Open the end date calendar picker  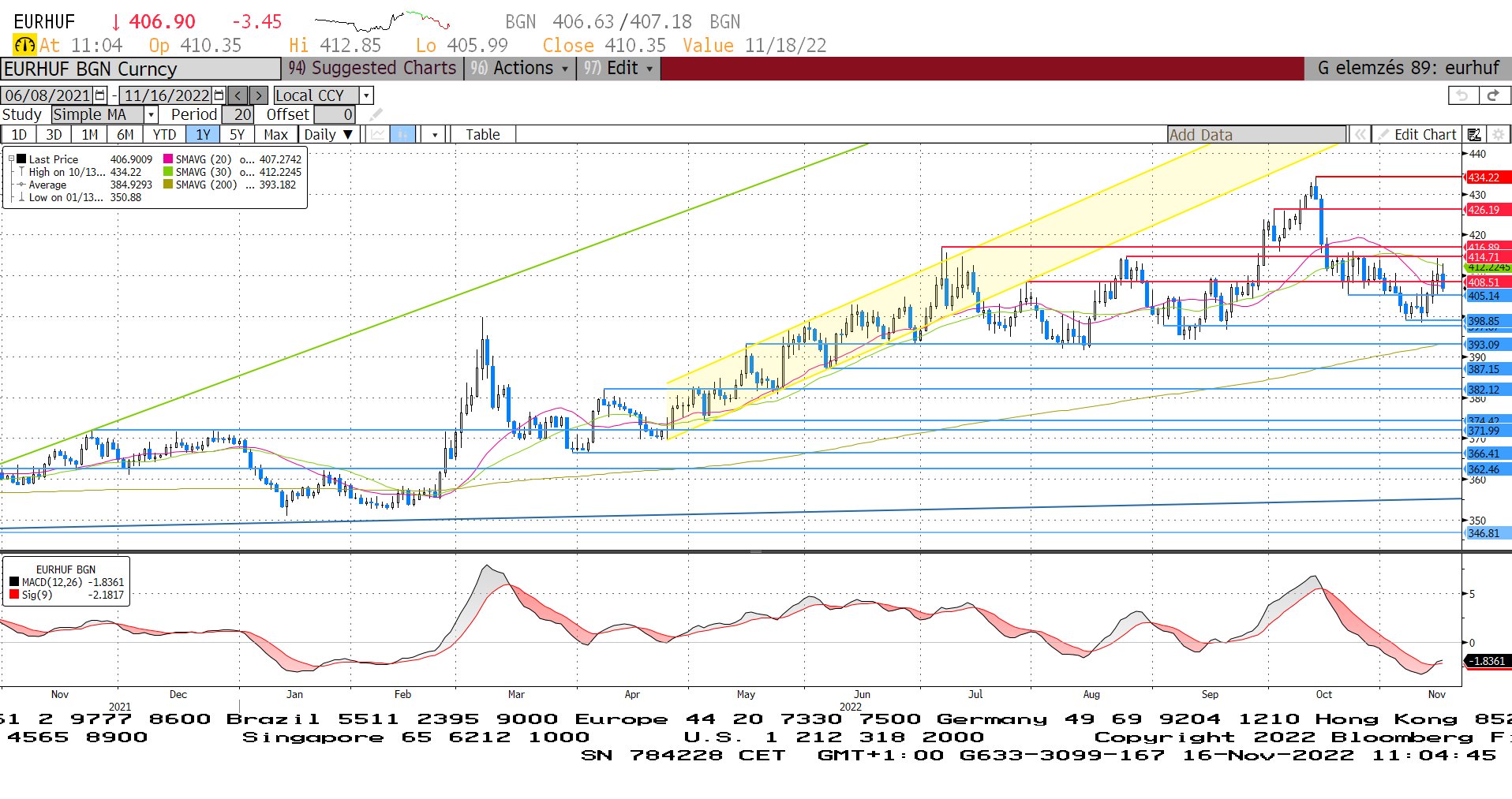point(219,95)
